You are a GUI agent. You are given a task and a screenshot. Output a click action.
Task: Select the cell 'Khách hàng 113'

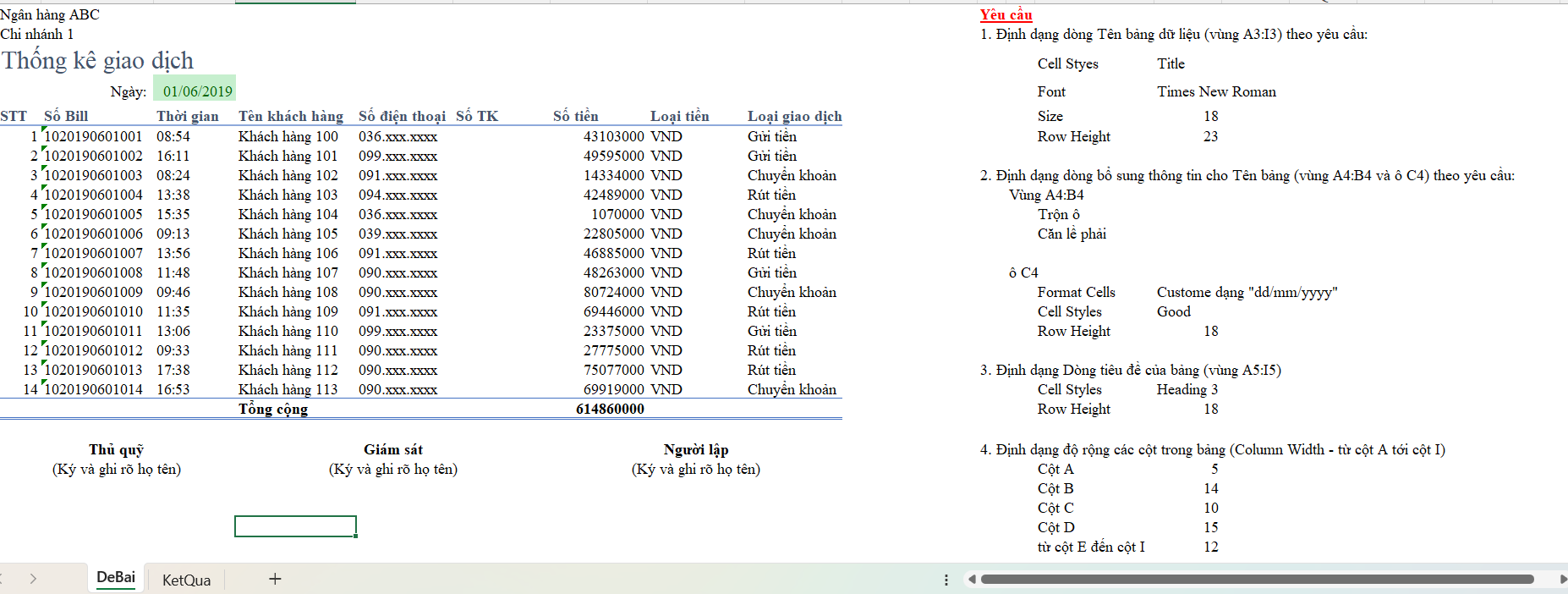coord(288,389)
